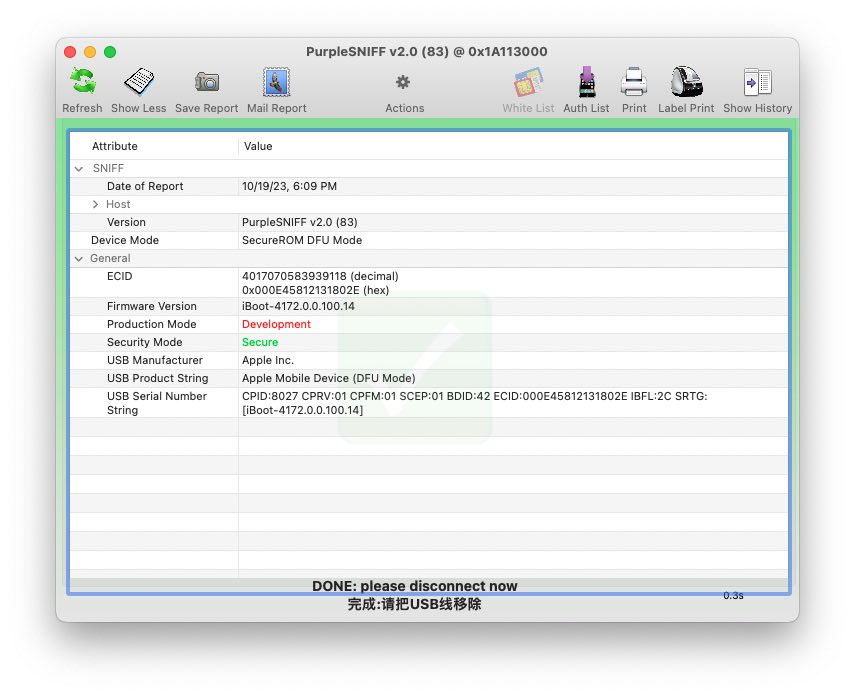Viewport: 855px width, 696px height.
Task: Click the Print printer icon
Action: (x=634, y=82)
